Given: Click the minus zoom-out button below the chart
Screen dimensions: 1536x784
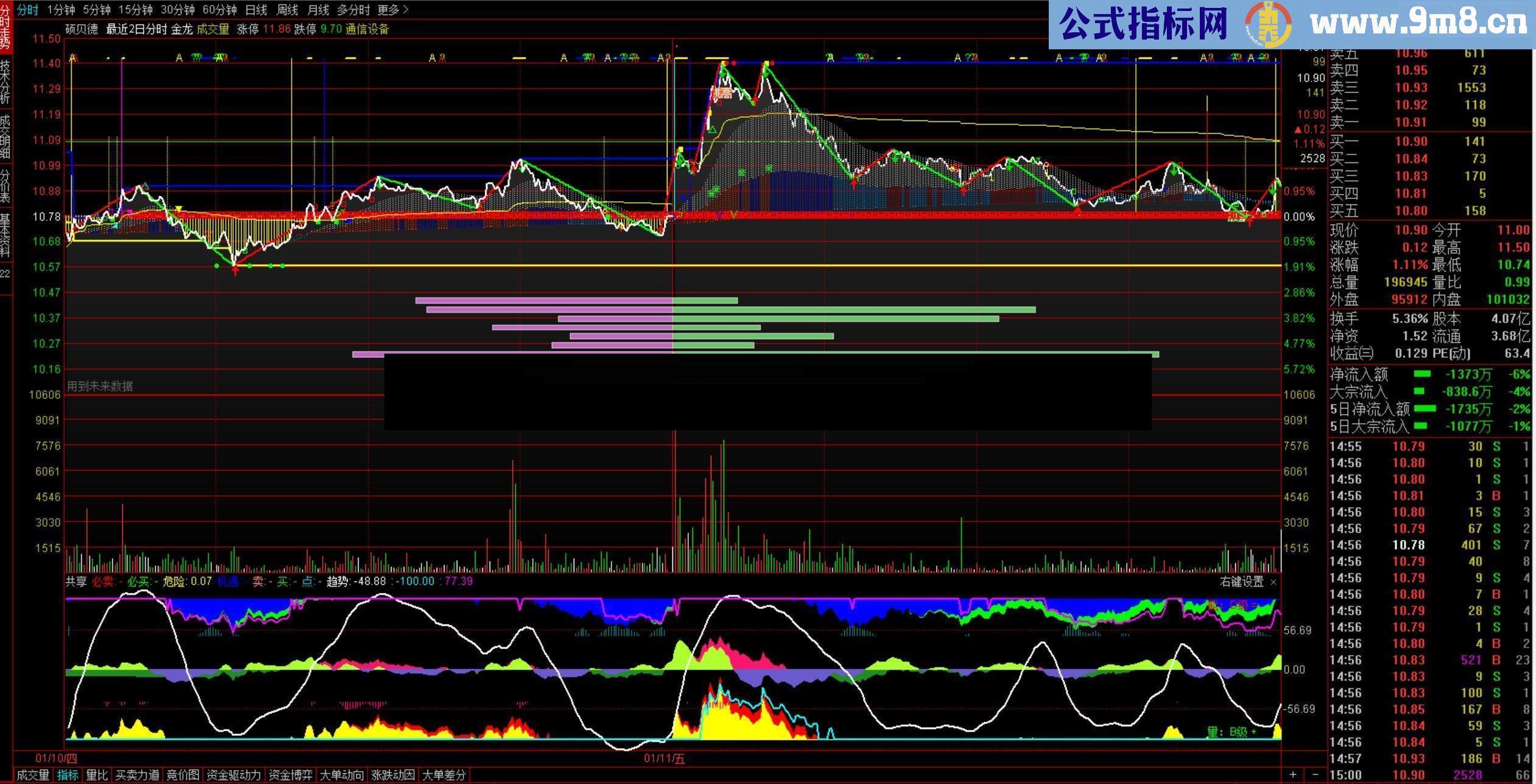Looking at the screenshot, I should 1314,775.
